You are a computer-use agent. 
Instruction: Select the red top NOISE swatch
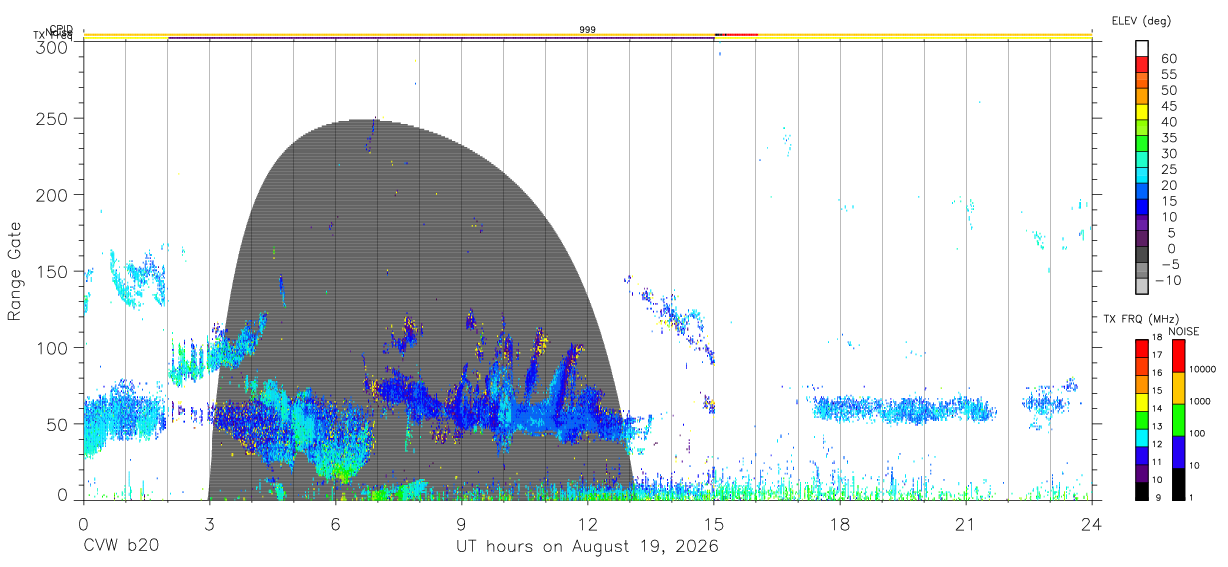1178,355
